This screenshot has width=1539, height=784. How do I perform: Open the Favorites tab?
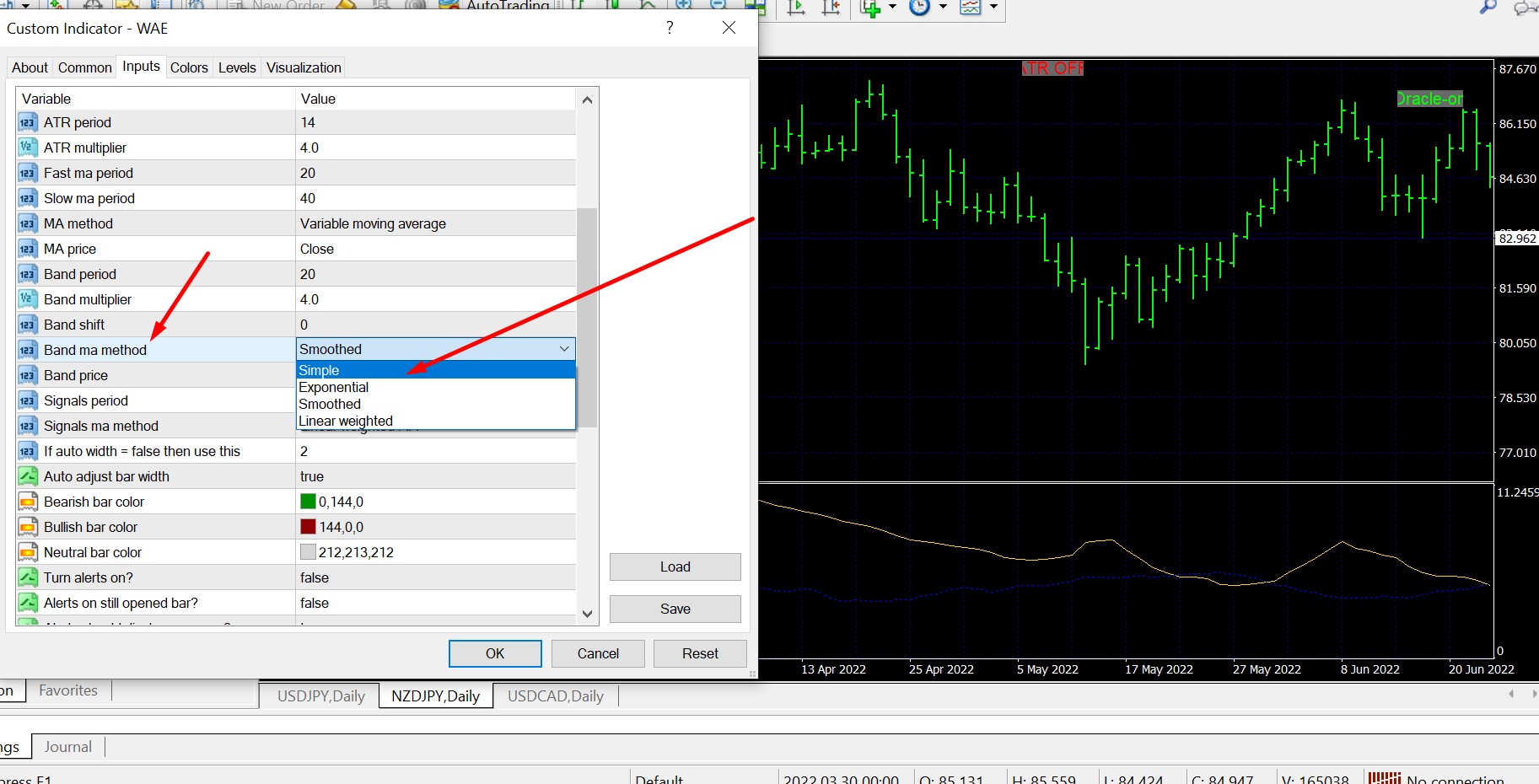(68, 690)
